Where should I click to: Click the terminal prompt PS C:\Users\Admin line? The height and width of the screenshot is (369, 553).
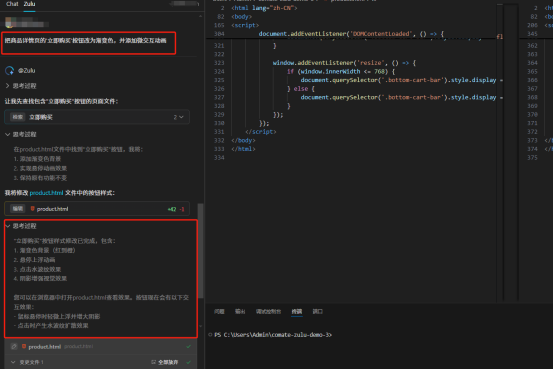[x=273, y=335]
